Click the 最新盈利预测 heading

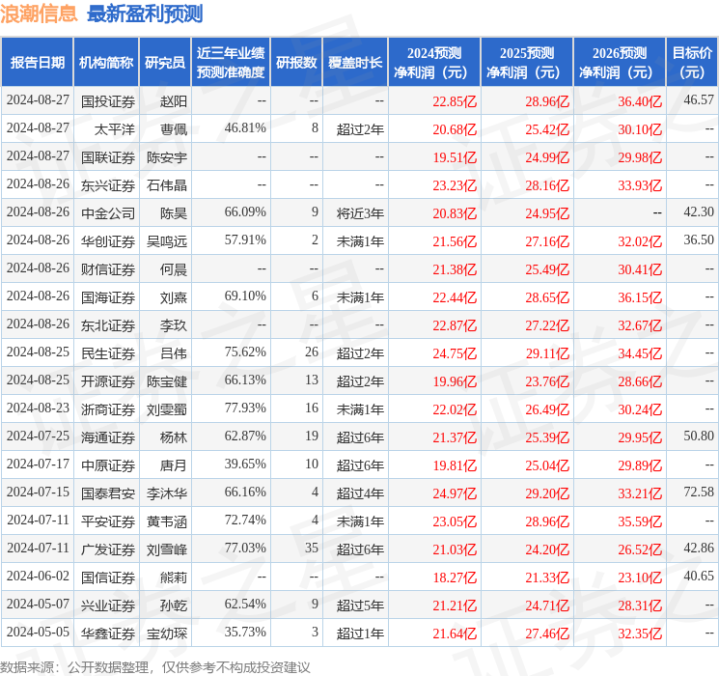click(145, 14)
